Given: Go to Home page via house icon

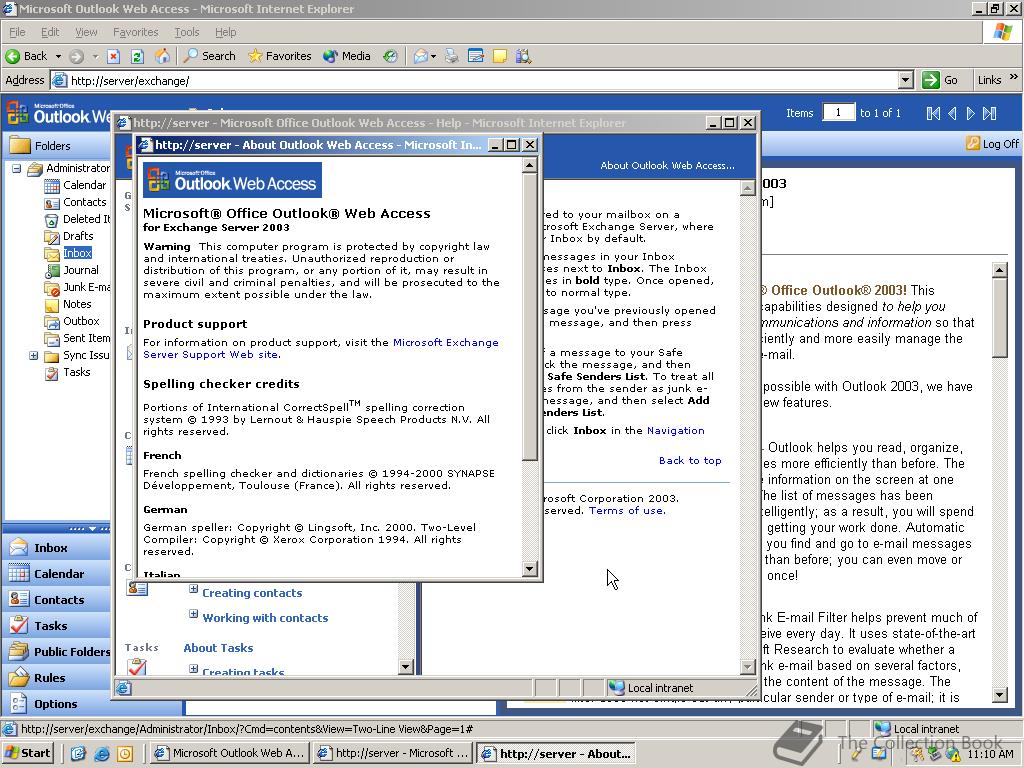Looking at the screenshot, I should [x=161, y=56].
